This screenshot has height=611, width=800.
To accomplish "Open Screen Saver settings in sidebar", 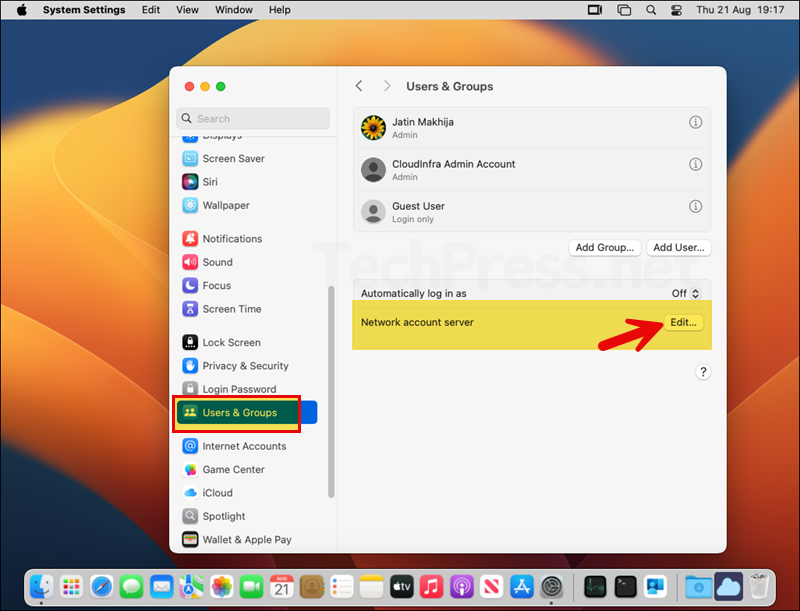I will 223,159.
